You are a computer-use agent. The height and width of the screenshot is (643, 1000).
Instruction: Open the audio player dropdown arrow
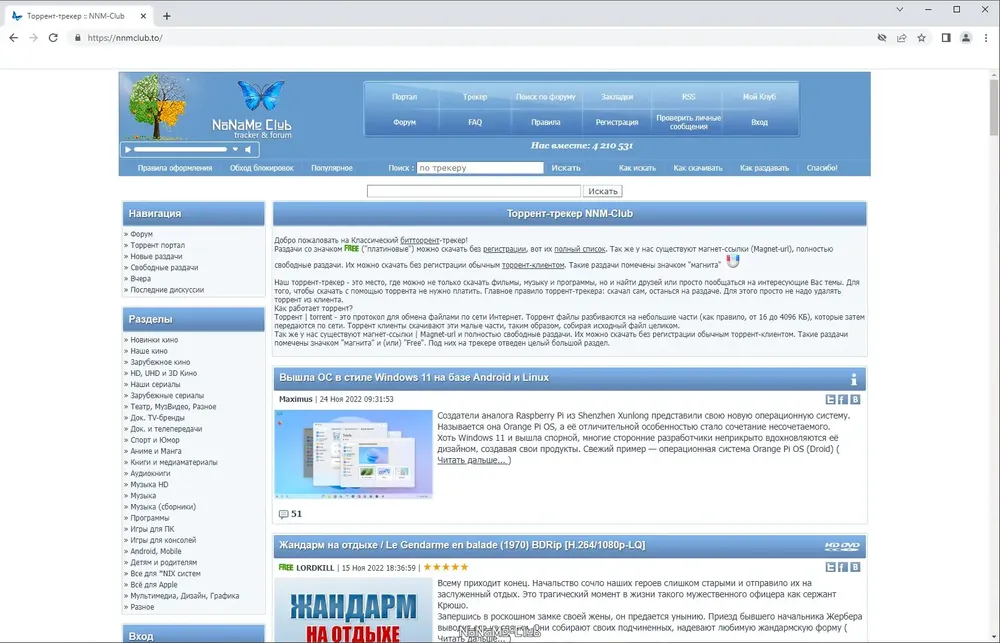coord(235,149)
